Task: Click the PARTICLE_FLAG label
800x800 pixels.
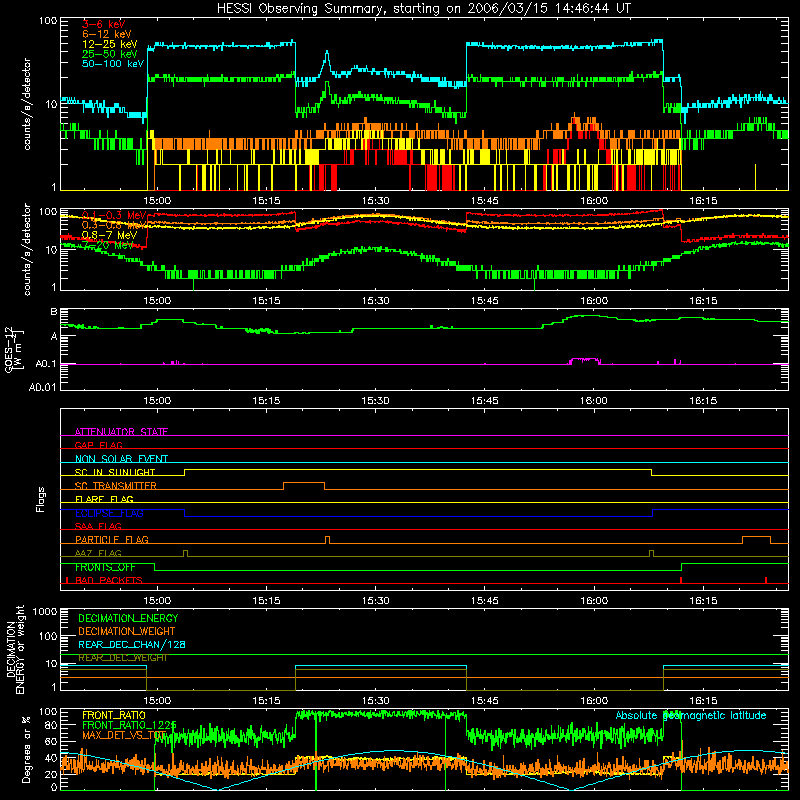Action: (112, 539)
